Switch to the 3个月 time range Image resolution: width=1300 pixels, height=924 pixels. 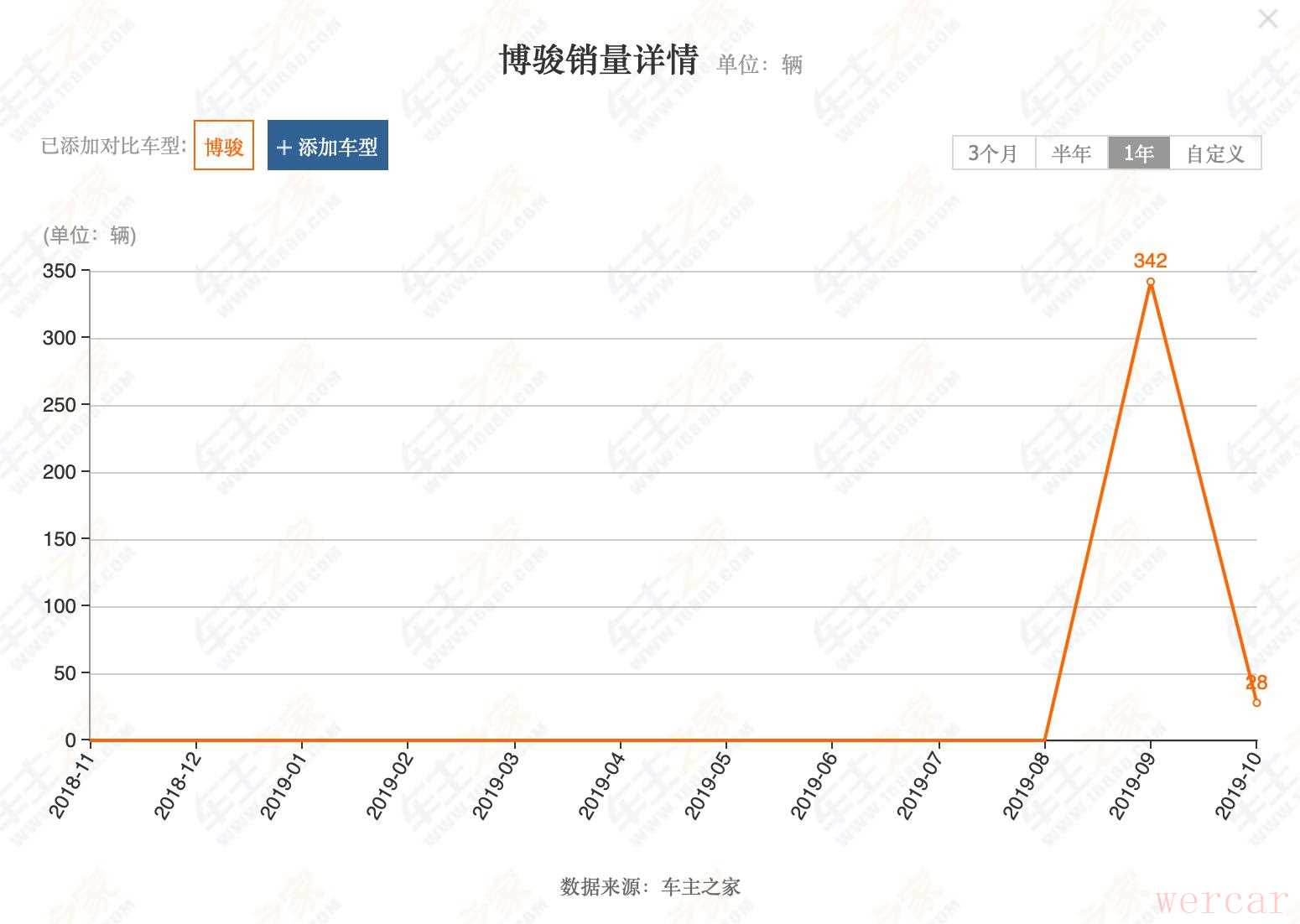coord(994,153)
